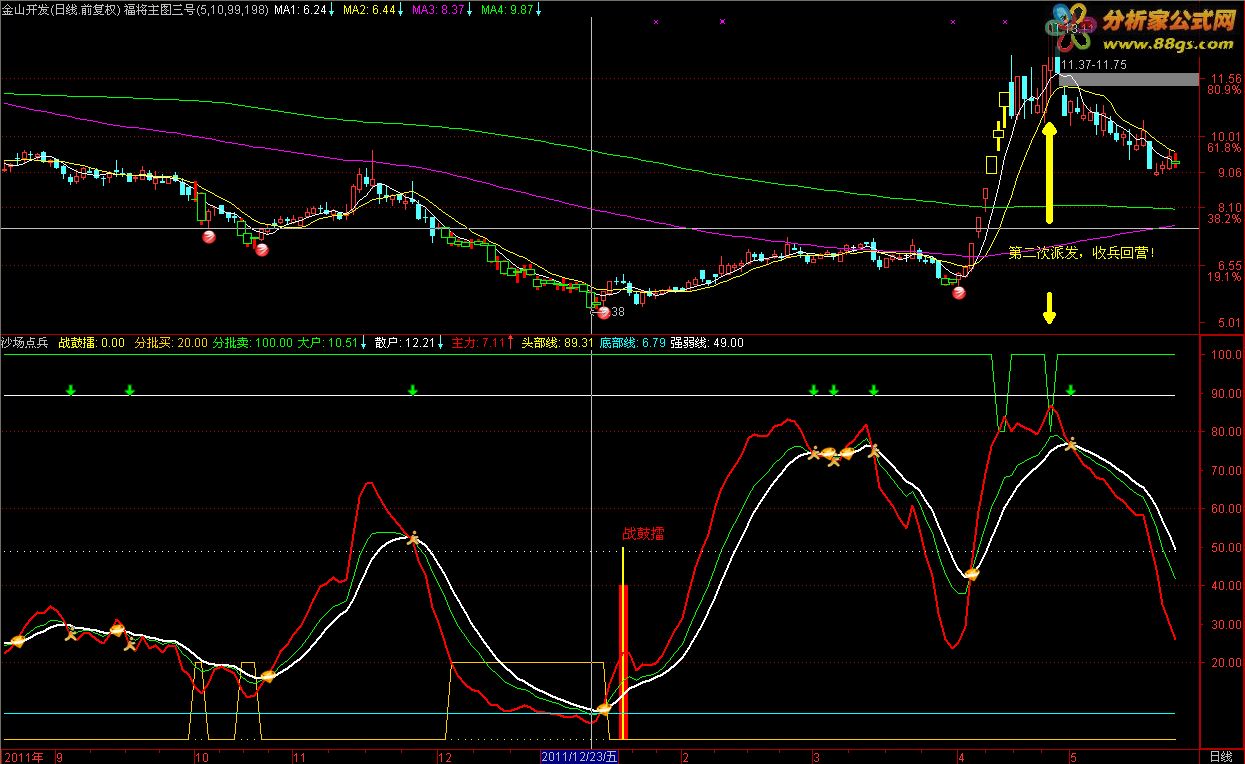Click the red 战鼓擂 signal bar
The image size is (1245, 764).
(624, 662)
